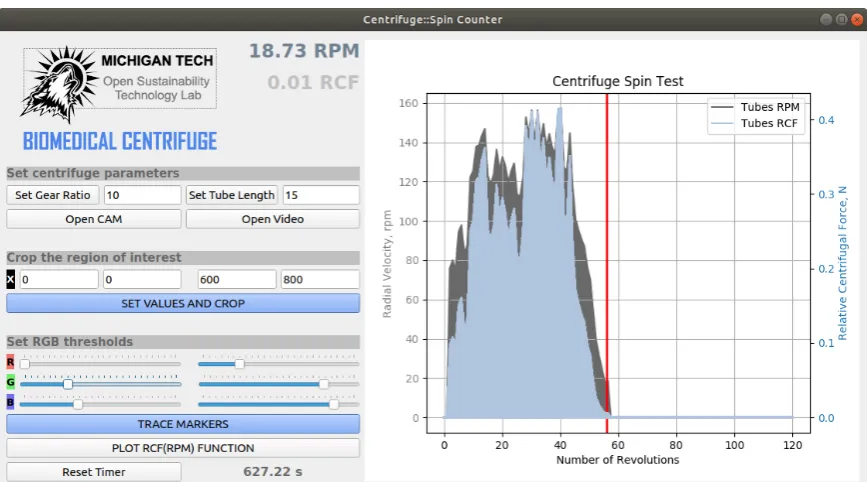Open the camera with Open CAM

click(x=93, y=219)
